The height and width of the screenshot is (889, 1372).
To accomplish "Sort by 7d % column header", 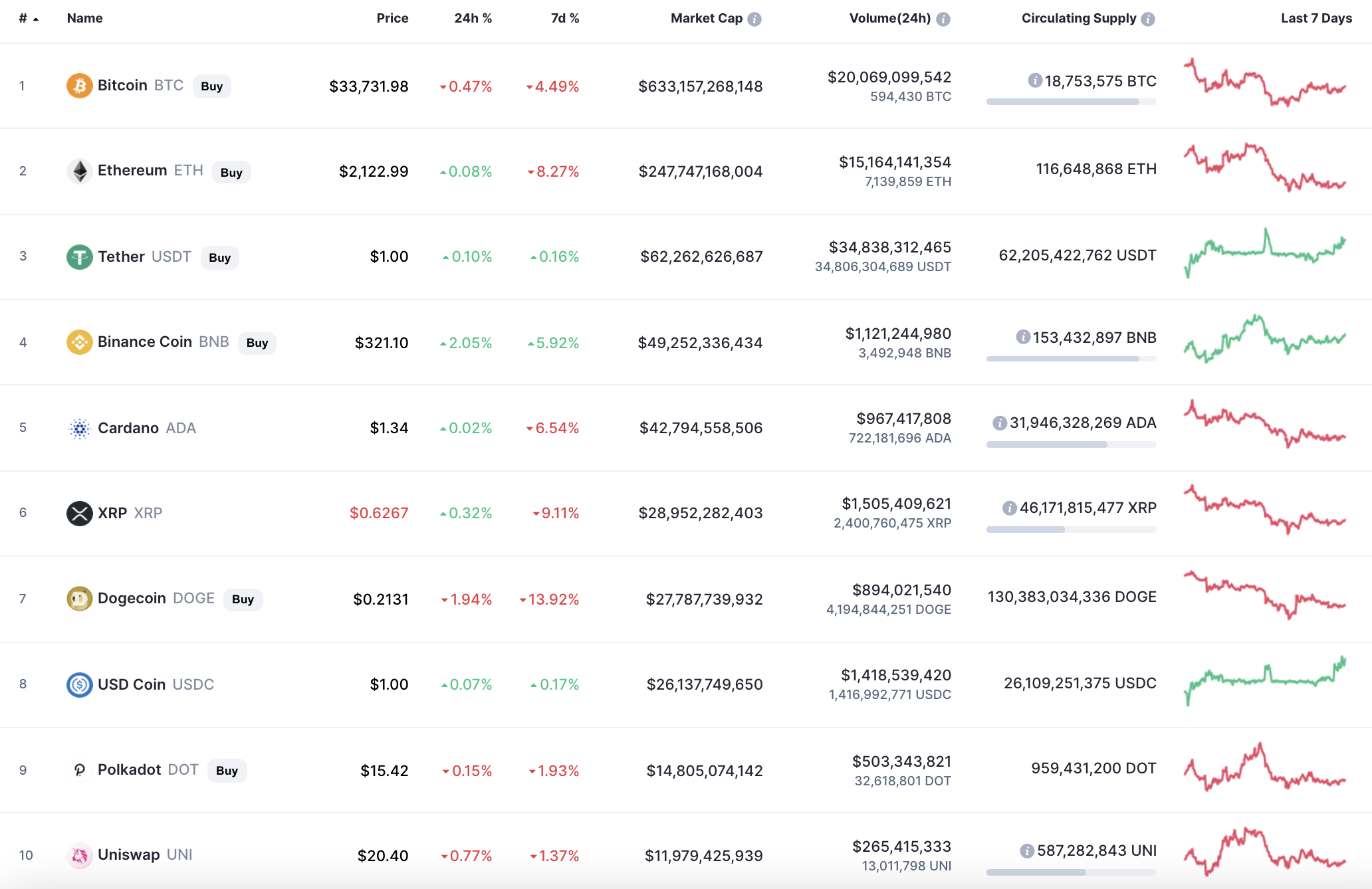I will 564,19.
